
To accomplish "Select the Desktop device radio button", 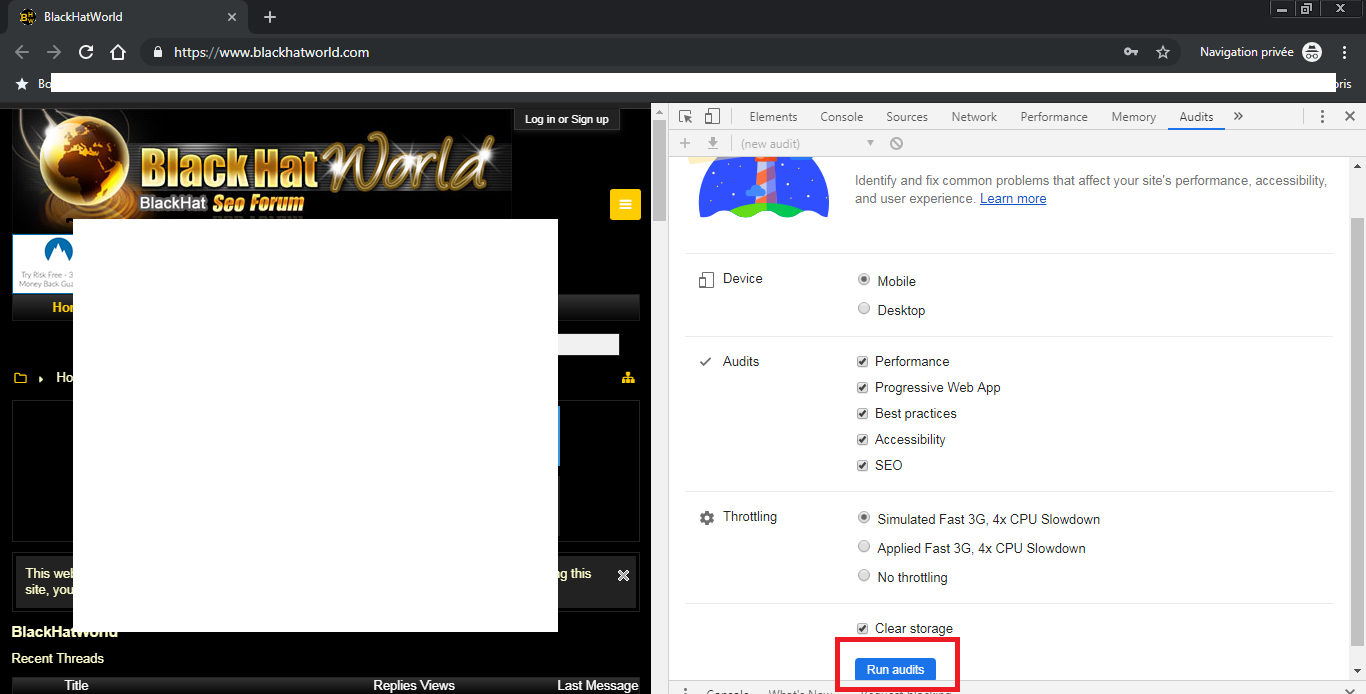I will click(x=864, y=309).
